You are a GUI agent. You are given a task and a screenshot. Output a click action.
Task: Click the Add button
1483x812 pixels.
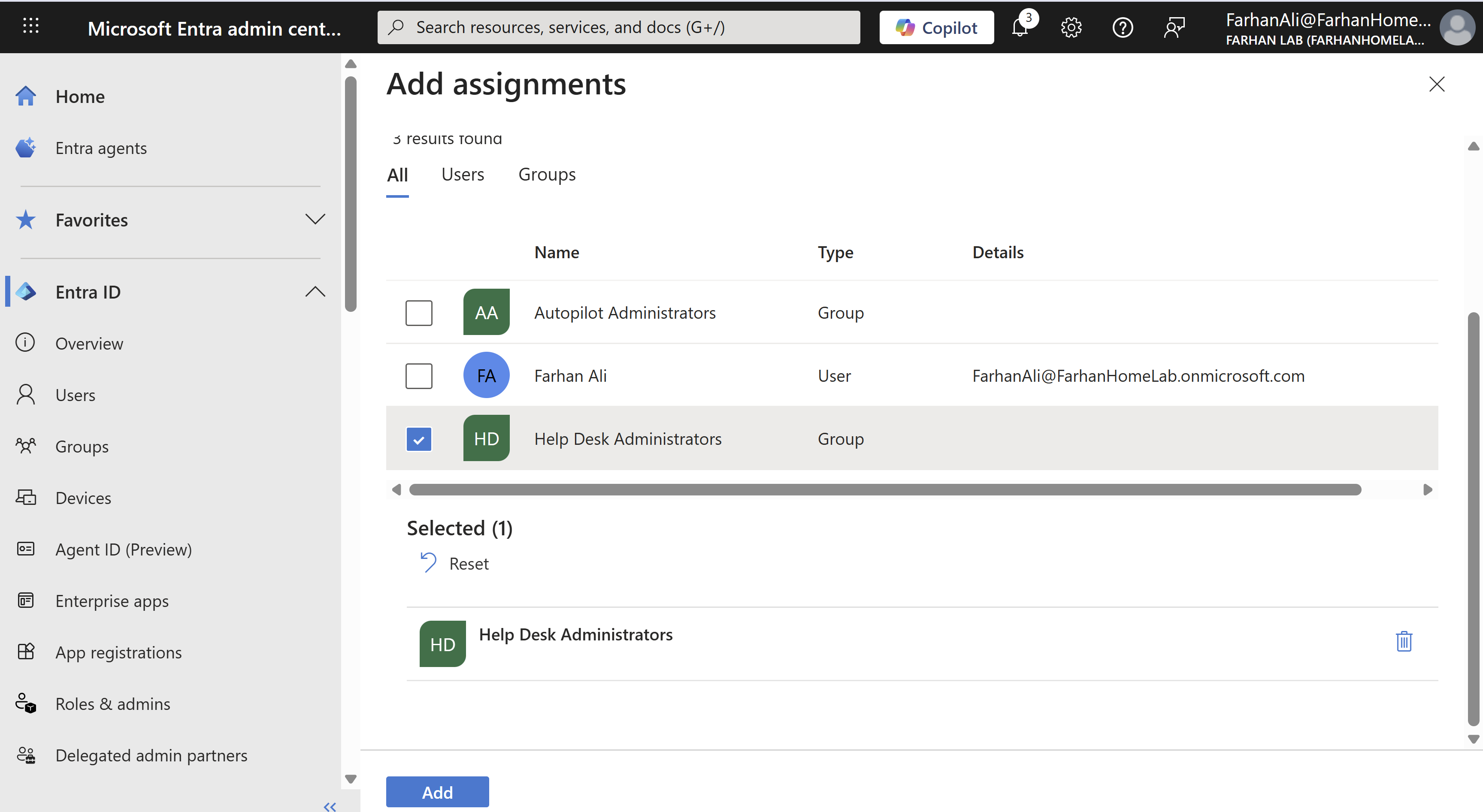437,792
